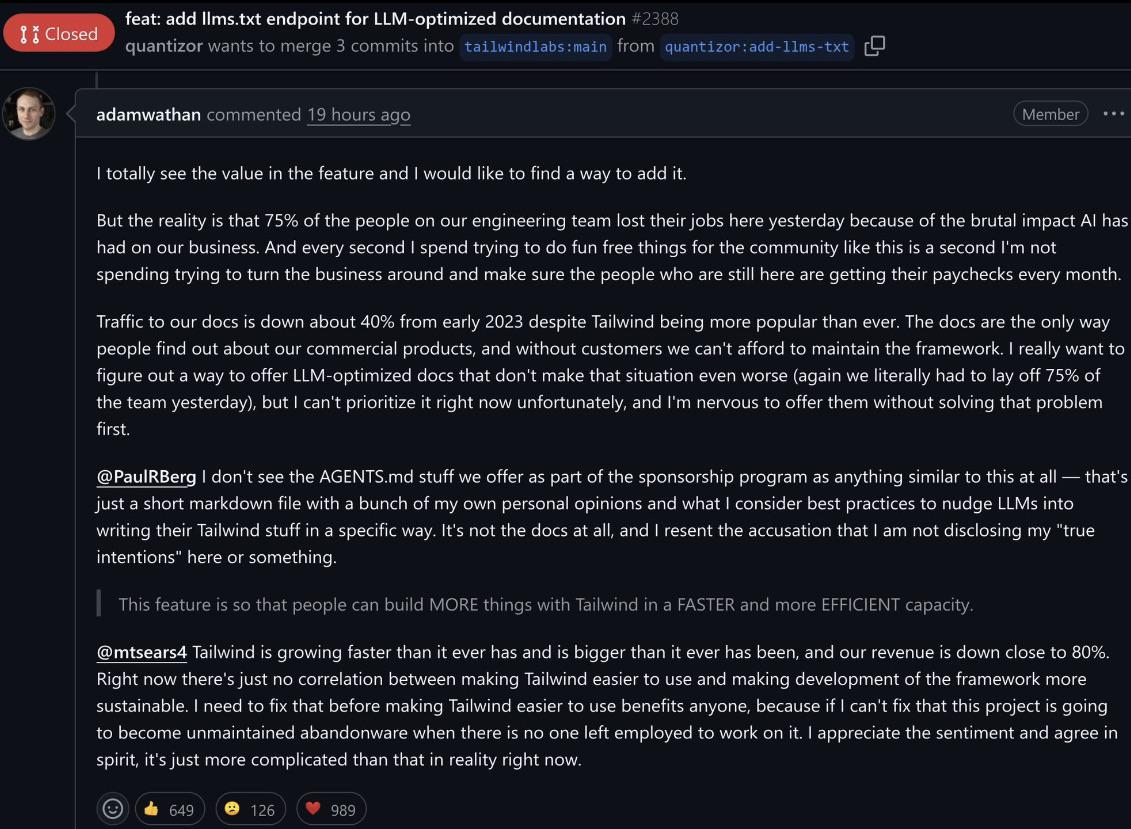Click the #2388 issue number
1131x829 pixels.
click(x=657, y=18)
